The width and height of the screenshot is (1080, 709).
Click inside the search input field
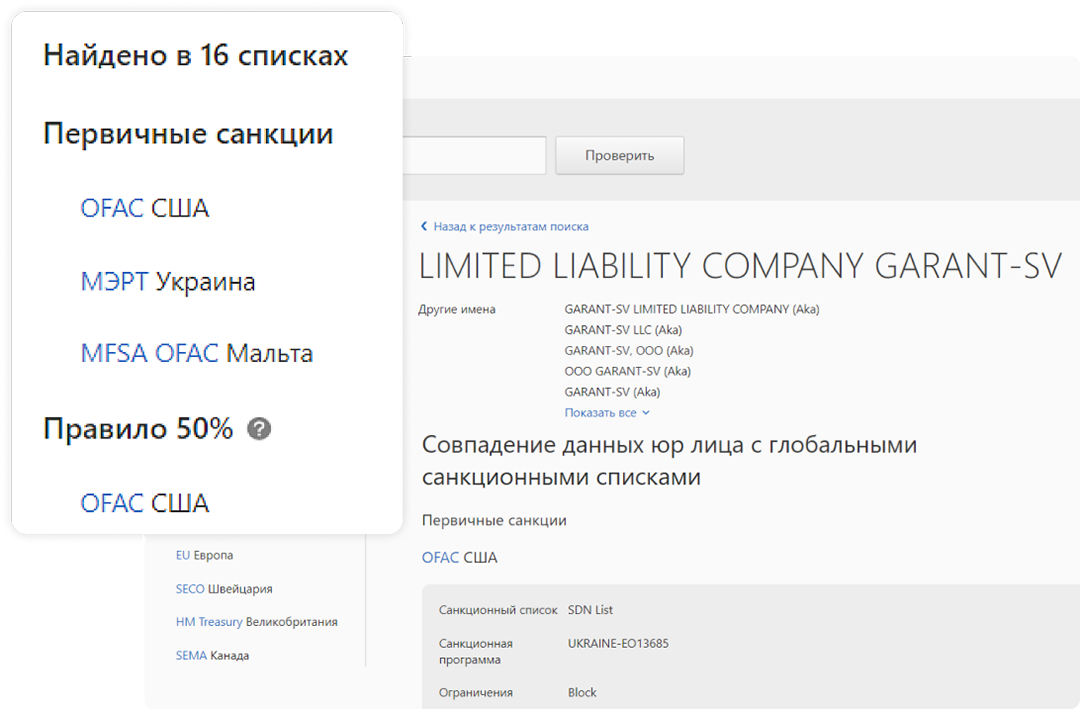coord(480,155)
